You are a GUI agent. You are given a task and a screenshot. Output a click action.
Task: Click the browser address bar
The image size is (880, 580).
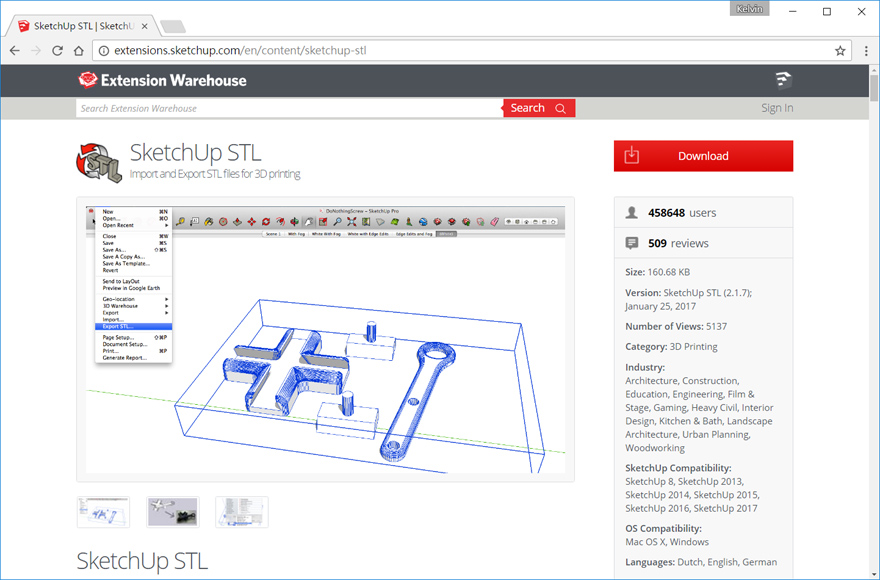(x=471, y=51)
